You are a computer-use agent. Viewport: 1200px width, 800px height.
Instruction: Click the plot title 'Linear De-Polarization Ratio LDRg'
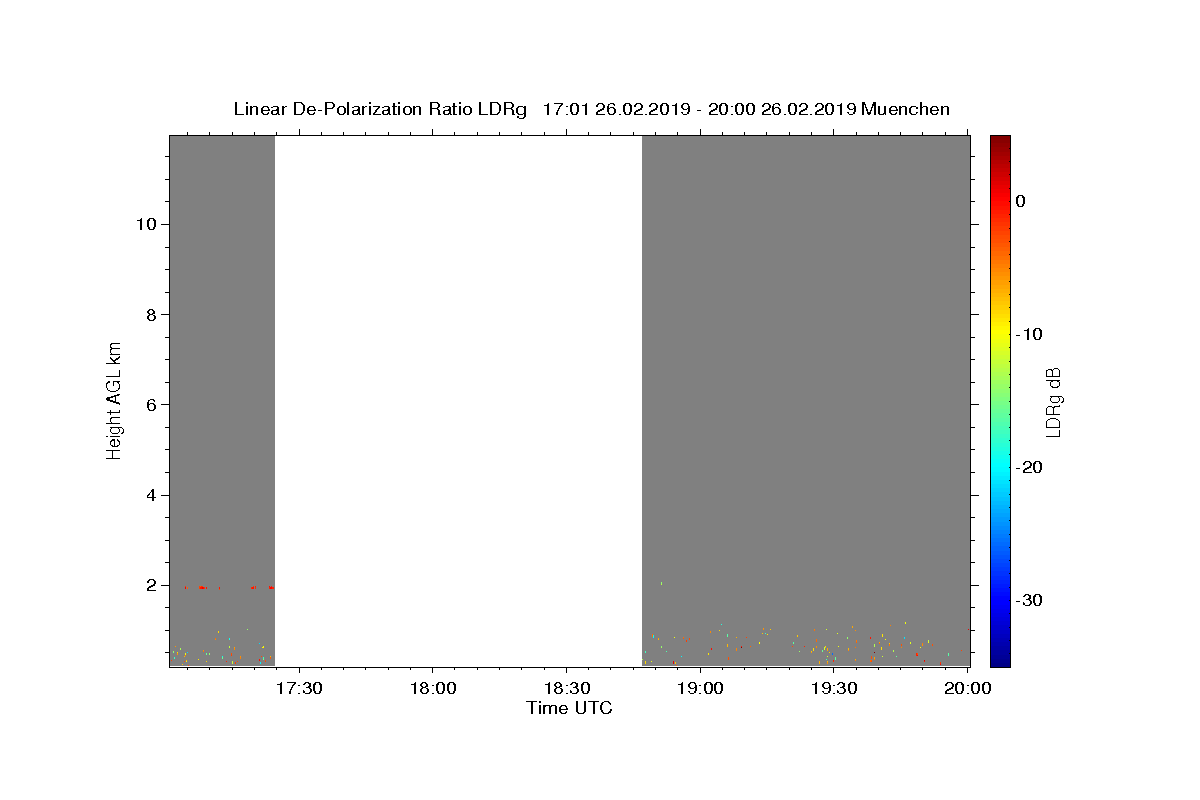point(380,109)
